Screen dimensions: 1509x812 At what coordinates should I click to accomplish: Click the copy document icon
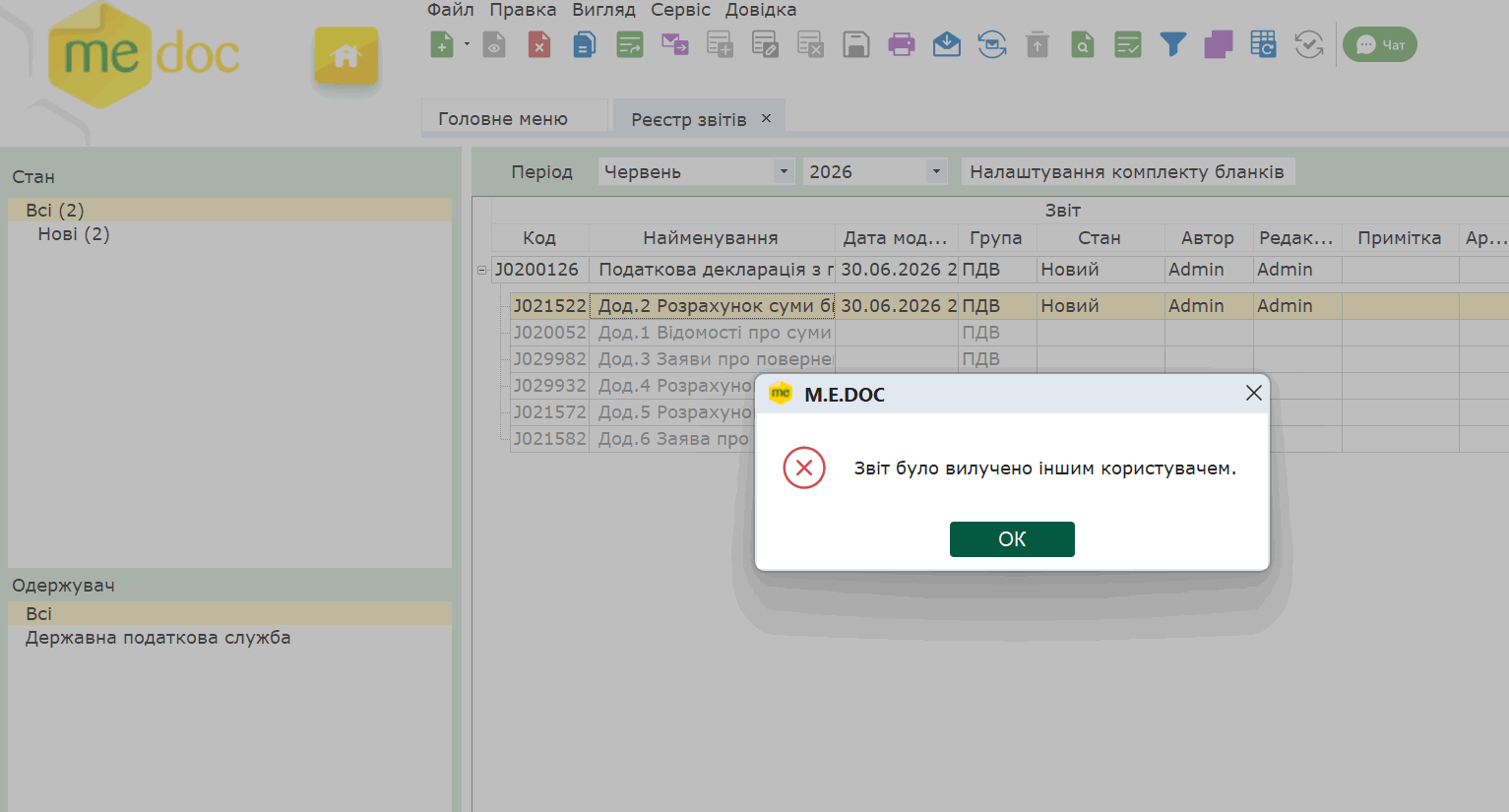pyautogui.click(x=585, y=44)
